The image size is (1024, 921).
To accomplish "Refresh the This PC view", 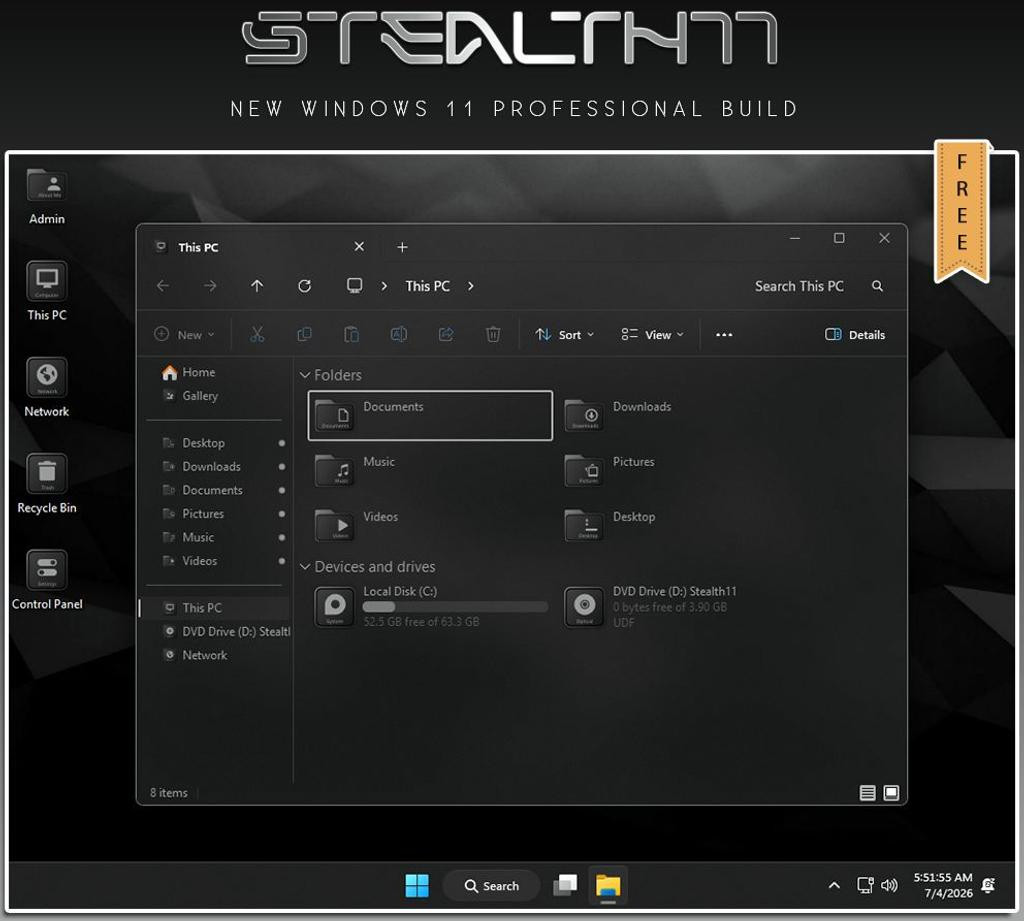I will [x=304, y=285].
